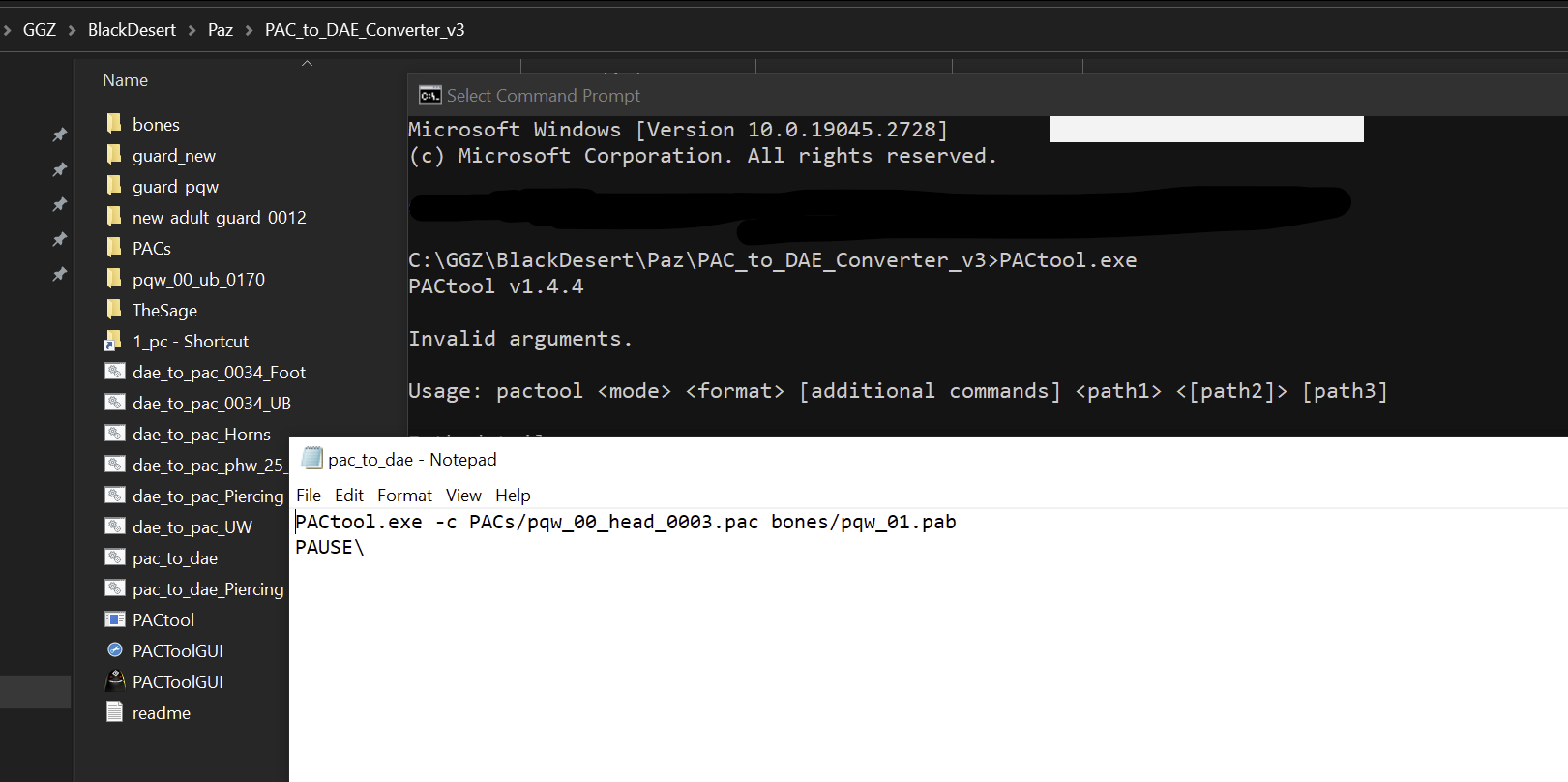The height and width of the screenshot is (782, 1568).
Task: Open the blue PACToolGUI icon
Action: pyautogui.click(x=115, y=650)
